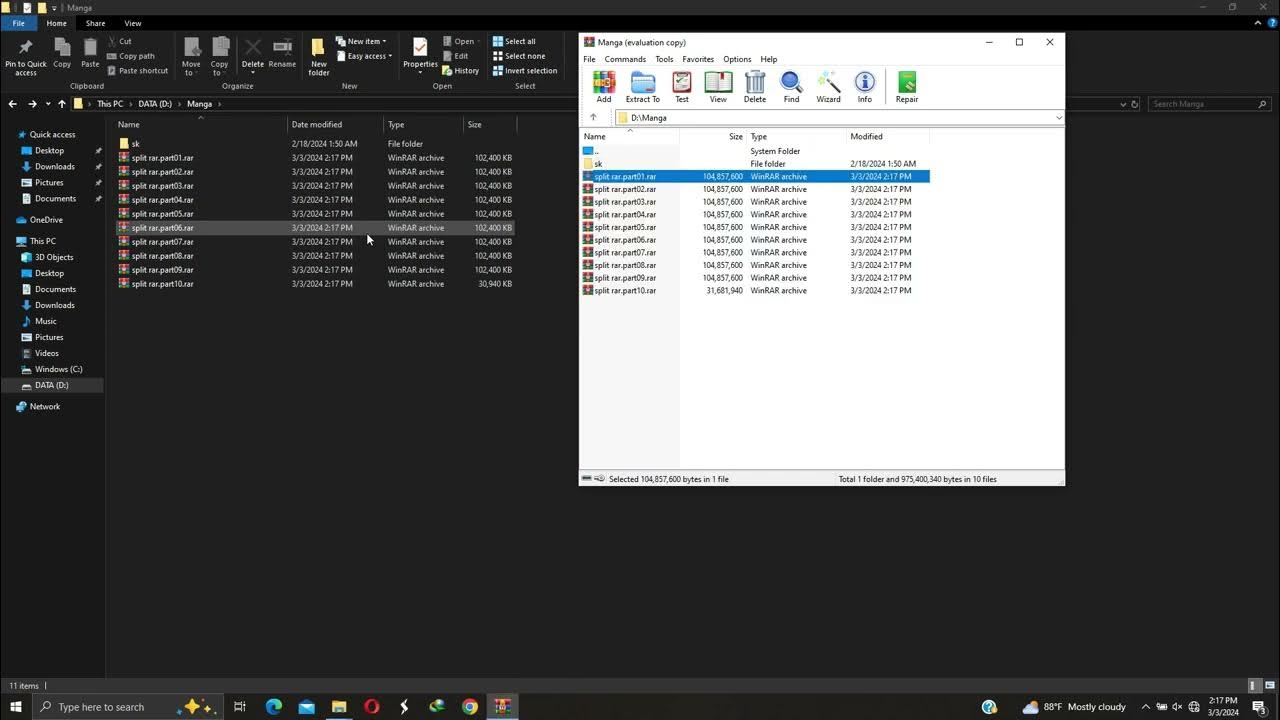Click Invert selection in Explorer ribbon
The height and width of the screenshot is (720, 1280).
click(x=525, y=71)
